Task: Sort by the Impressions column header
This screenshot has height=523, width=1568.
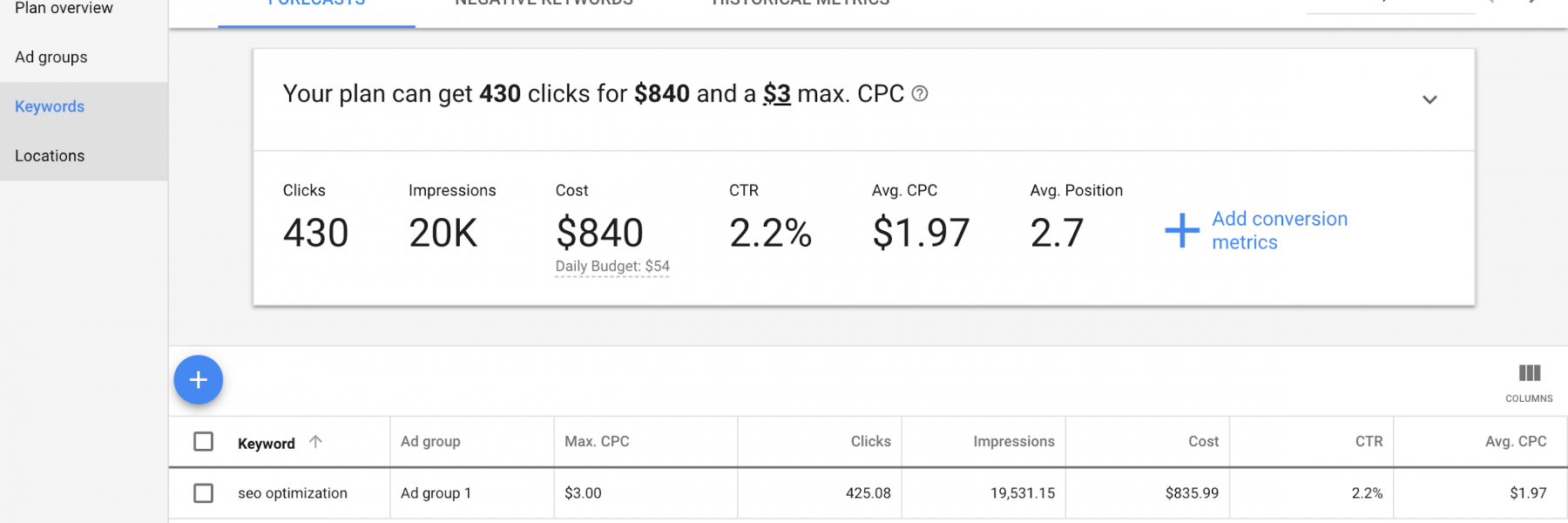Action: click(1014, 442)
